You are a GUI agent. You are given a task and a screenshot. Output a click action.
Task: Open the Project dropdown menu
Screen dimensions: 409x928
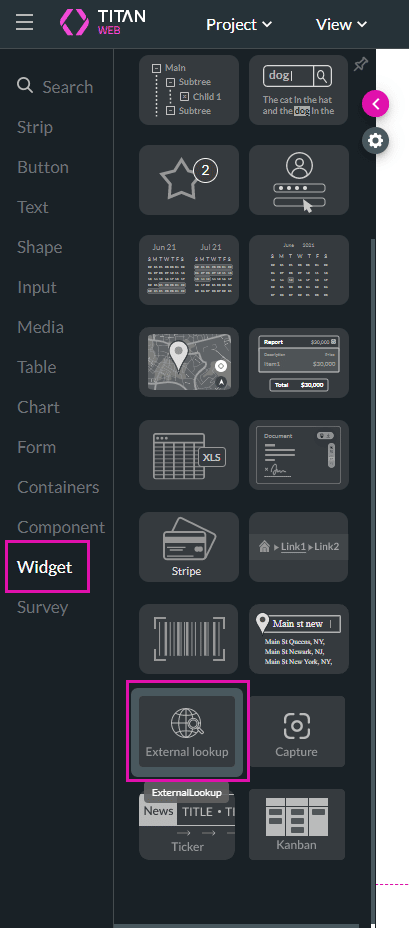(239, 25)
